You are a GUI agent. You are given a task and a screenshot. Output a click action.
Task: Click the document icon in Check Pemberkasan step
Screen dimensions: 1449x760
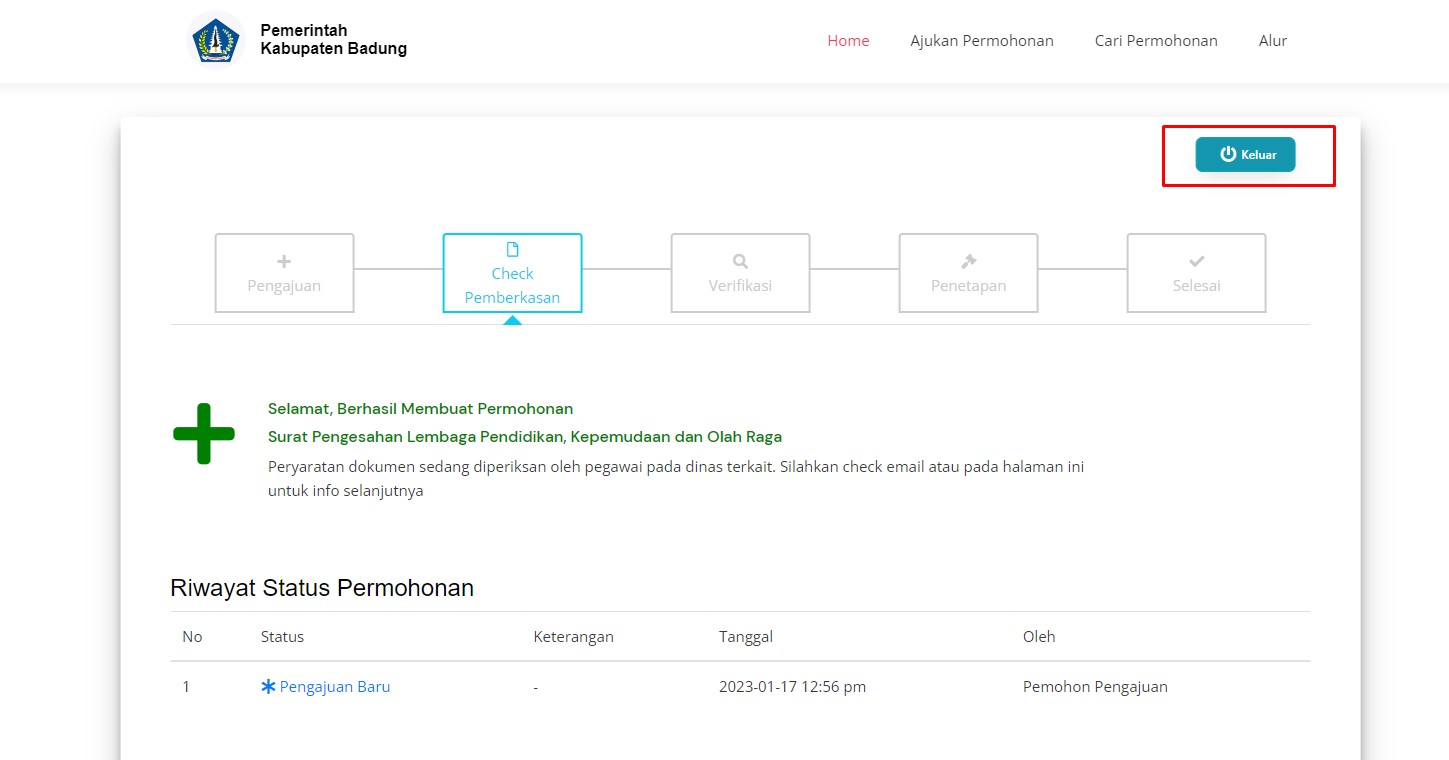512,250
